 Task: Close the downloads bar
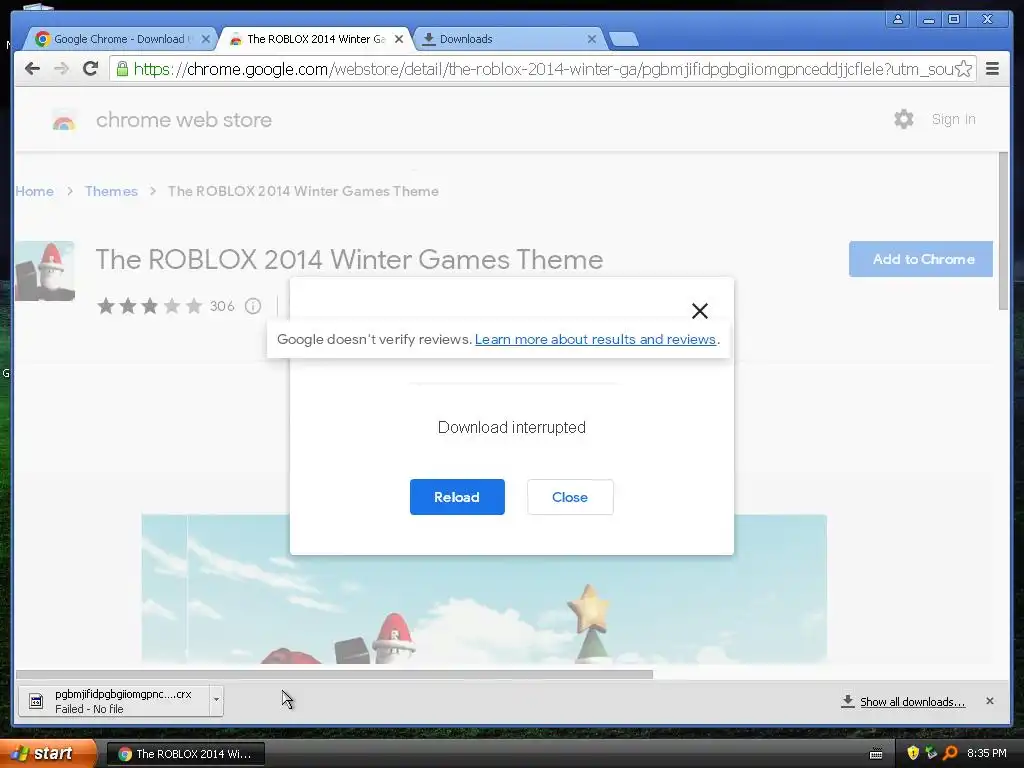[990, 701]
